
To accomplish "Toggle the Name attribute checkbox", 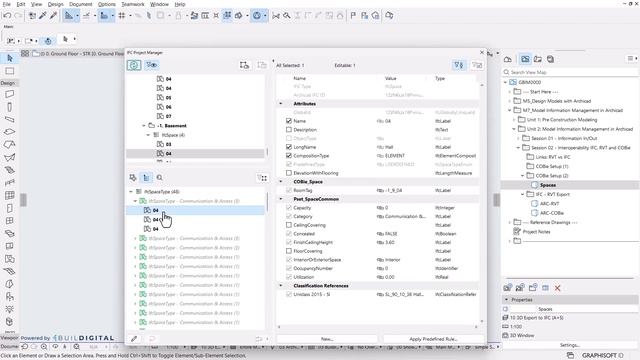I will coord(289,121).
